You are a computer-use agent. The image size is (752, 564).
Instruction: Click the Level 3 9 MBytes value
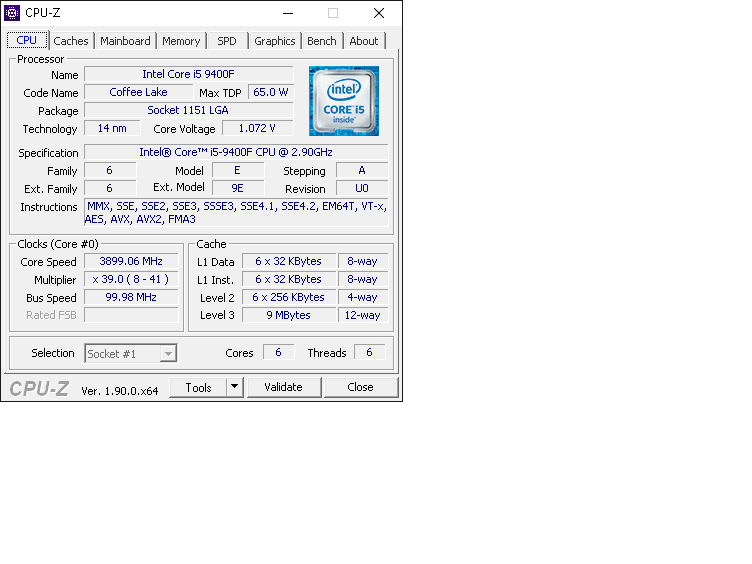click(289, 315)
